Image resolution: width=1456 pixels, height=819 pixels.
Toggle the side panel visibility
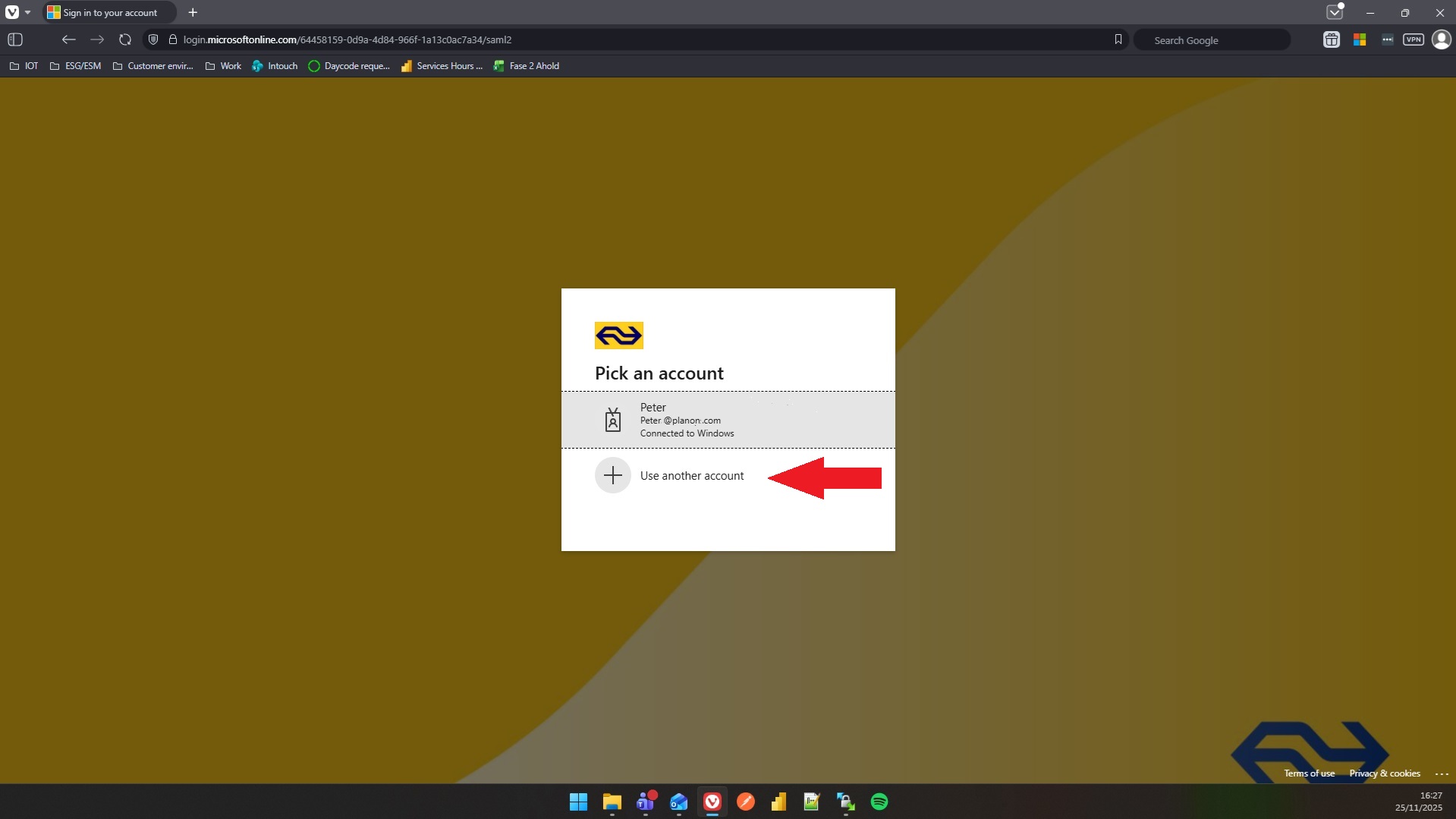pos(15,39)
